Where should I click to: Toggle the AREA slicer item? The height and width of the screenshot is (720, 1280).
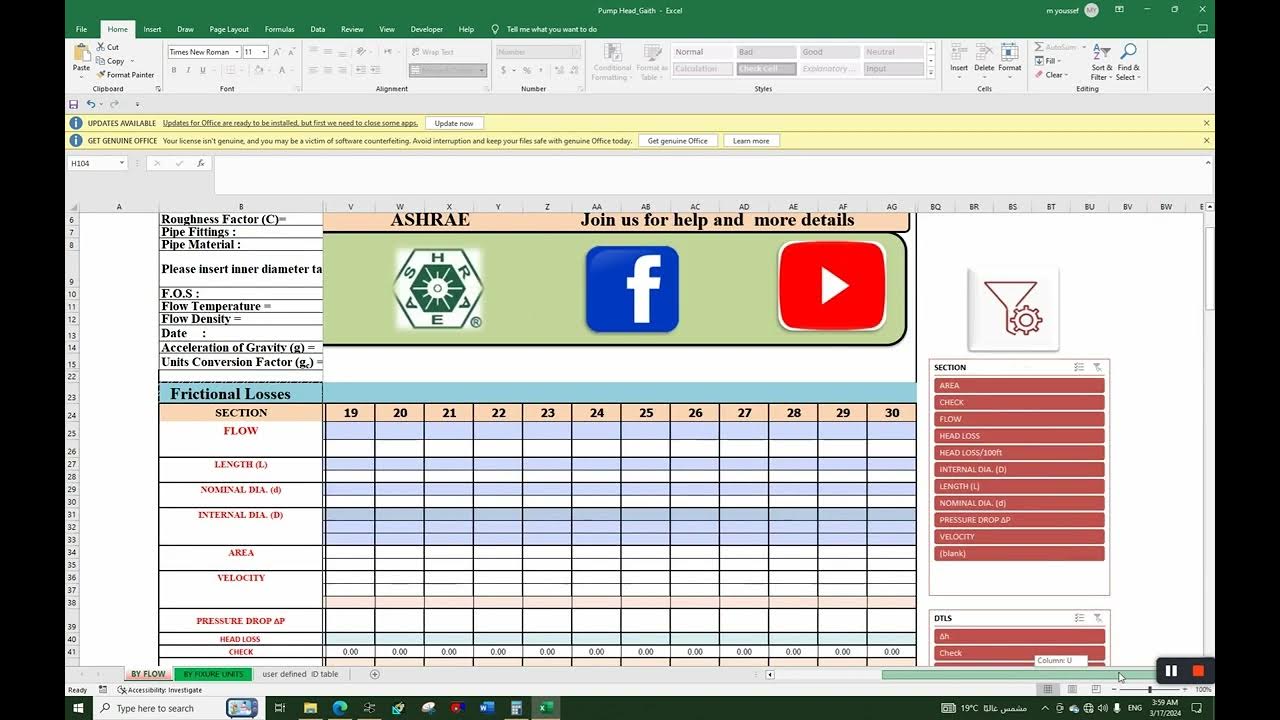tap(1019, 385)
